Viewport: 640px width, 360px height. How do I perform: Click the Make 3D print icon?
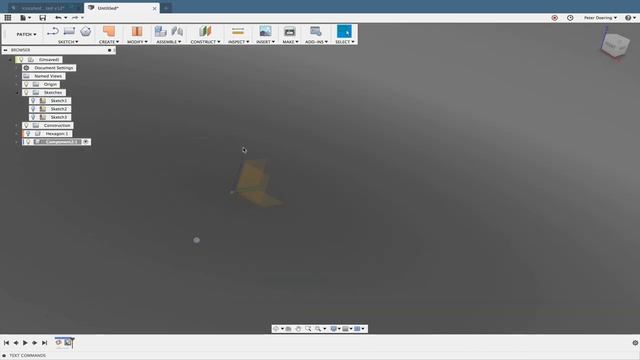[x=290, y=31]
